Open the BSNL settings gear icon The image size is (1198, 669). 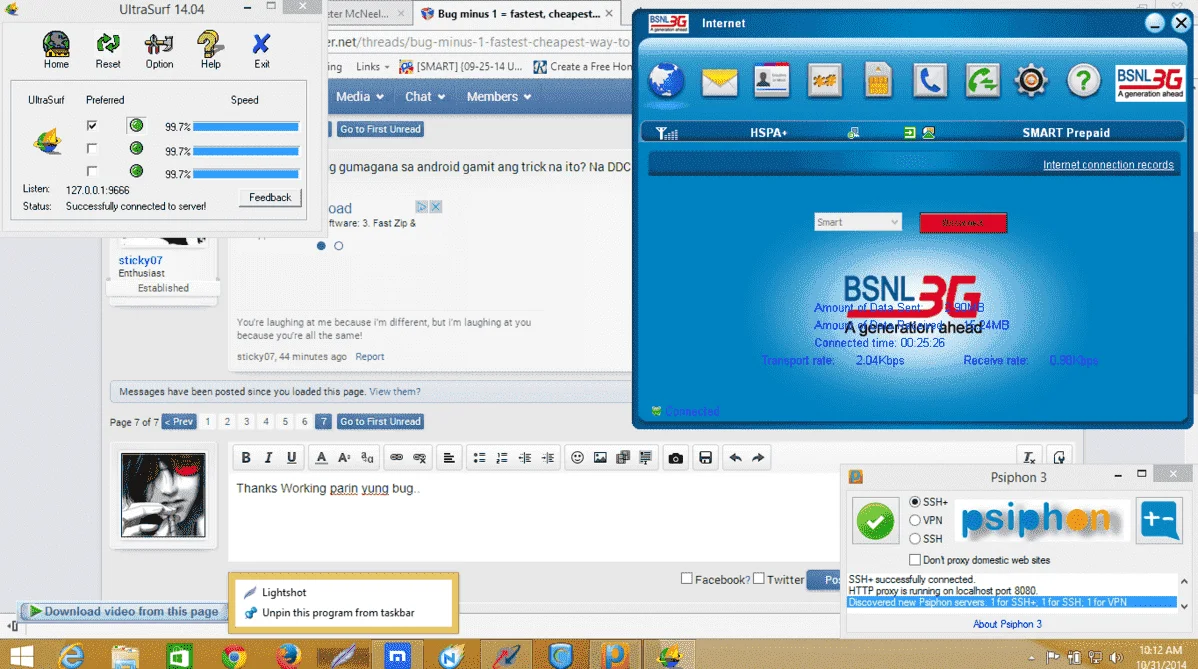coord(1031,80)
